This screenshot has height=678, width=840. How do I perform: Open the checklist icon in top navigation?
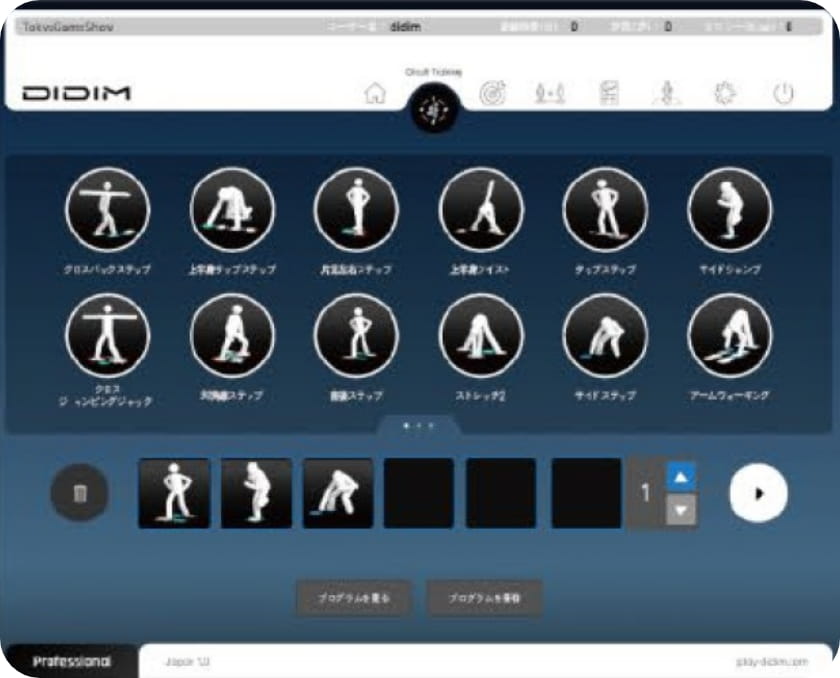(607, 94)
